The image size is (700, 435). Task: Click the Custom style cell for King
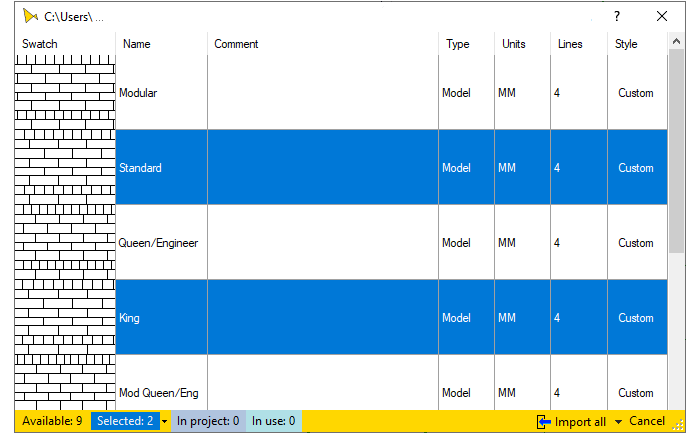click(x=636, y=318)
